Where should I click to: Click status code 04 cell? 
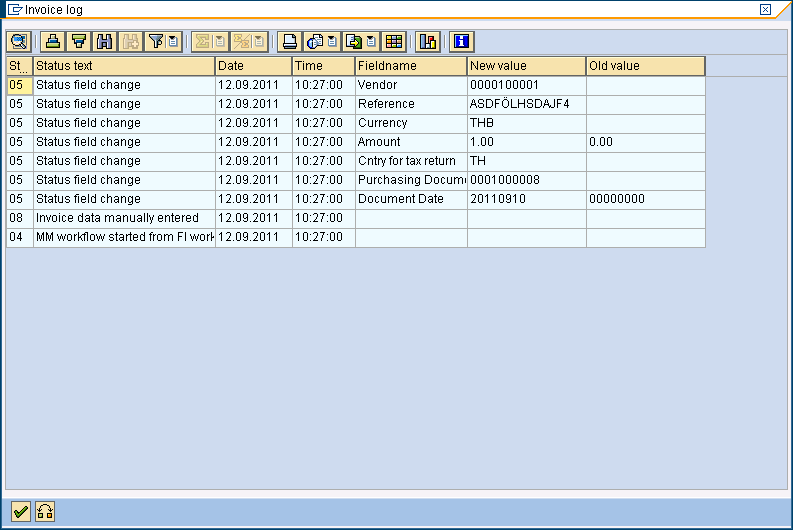click(x=20, y=237)
